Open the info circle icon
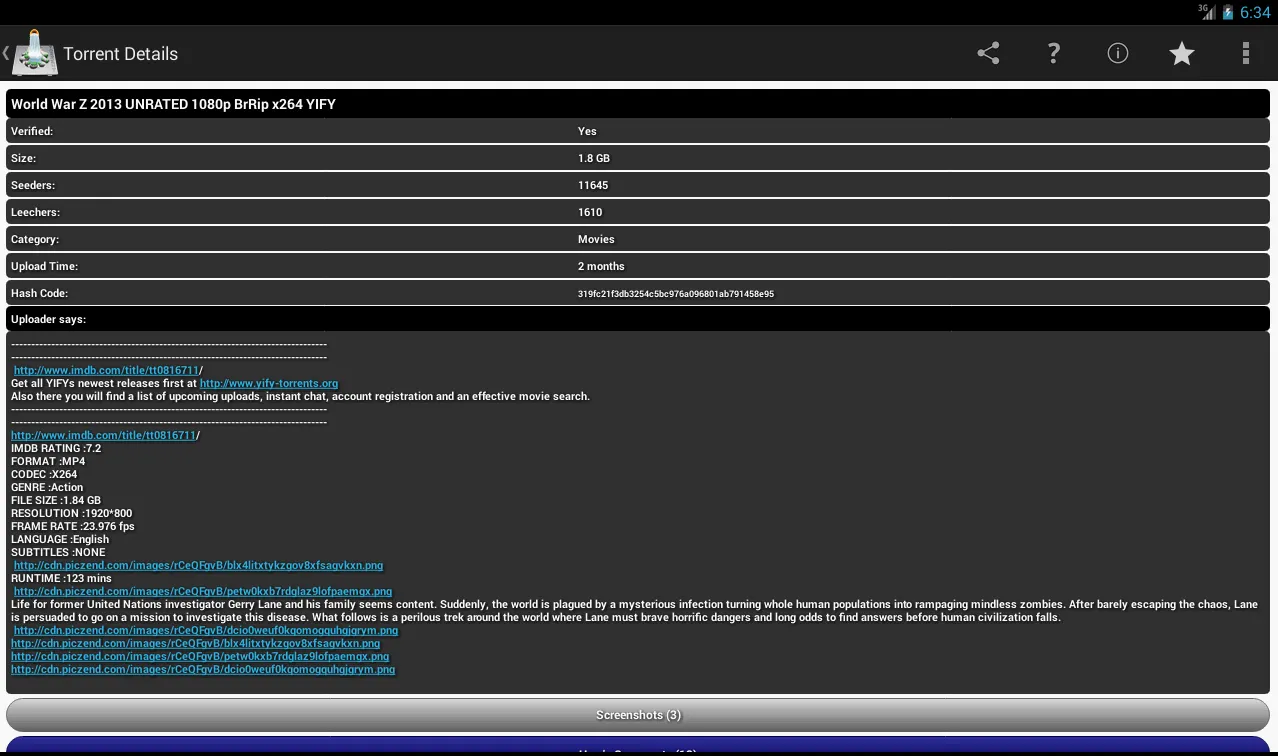Image resolution: width=1278 pixels, height=756 pixels. 1118,53
